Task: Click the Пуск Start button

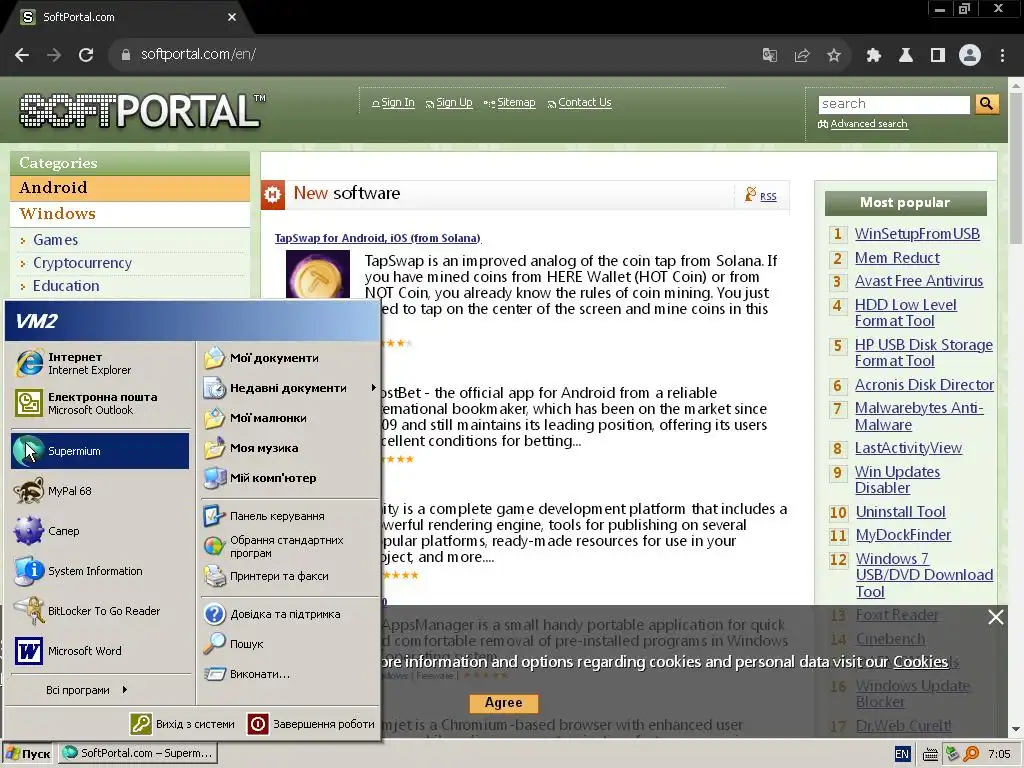Action: [x=27, y=754]
